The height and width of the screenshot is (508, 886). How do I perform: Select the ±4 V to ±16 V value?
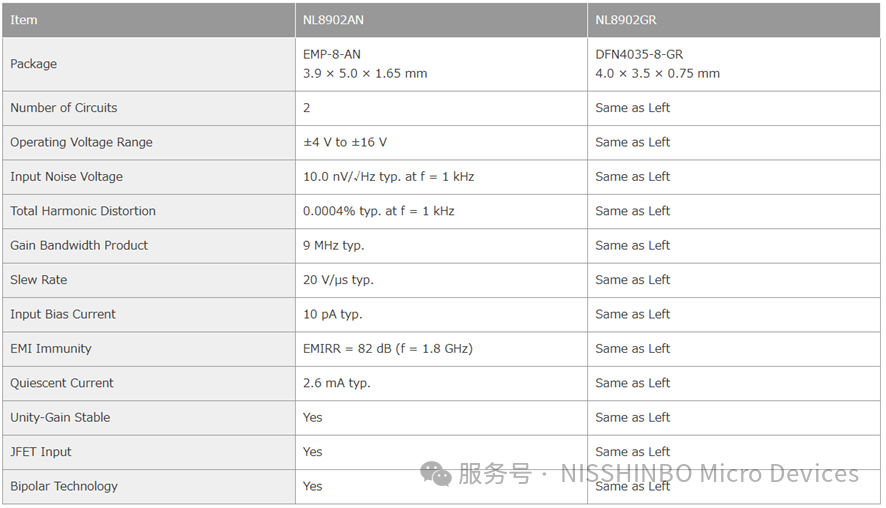tap(345, 142)
